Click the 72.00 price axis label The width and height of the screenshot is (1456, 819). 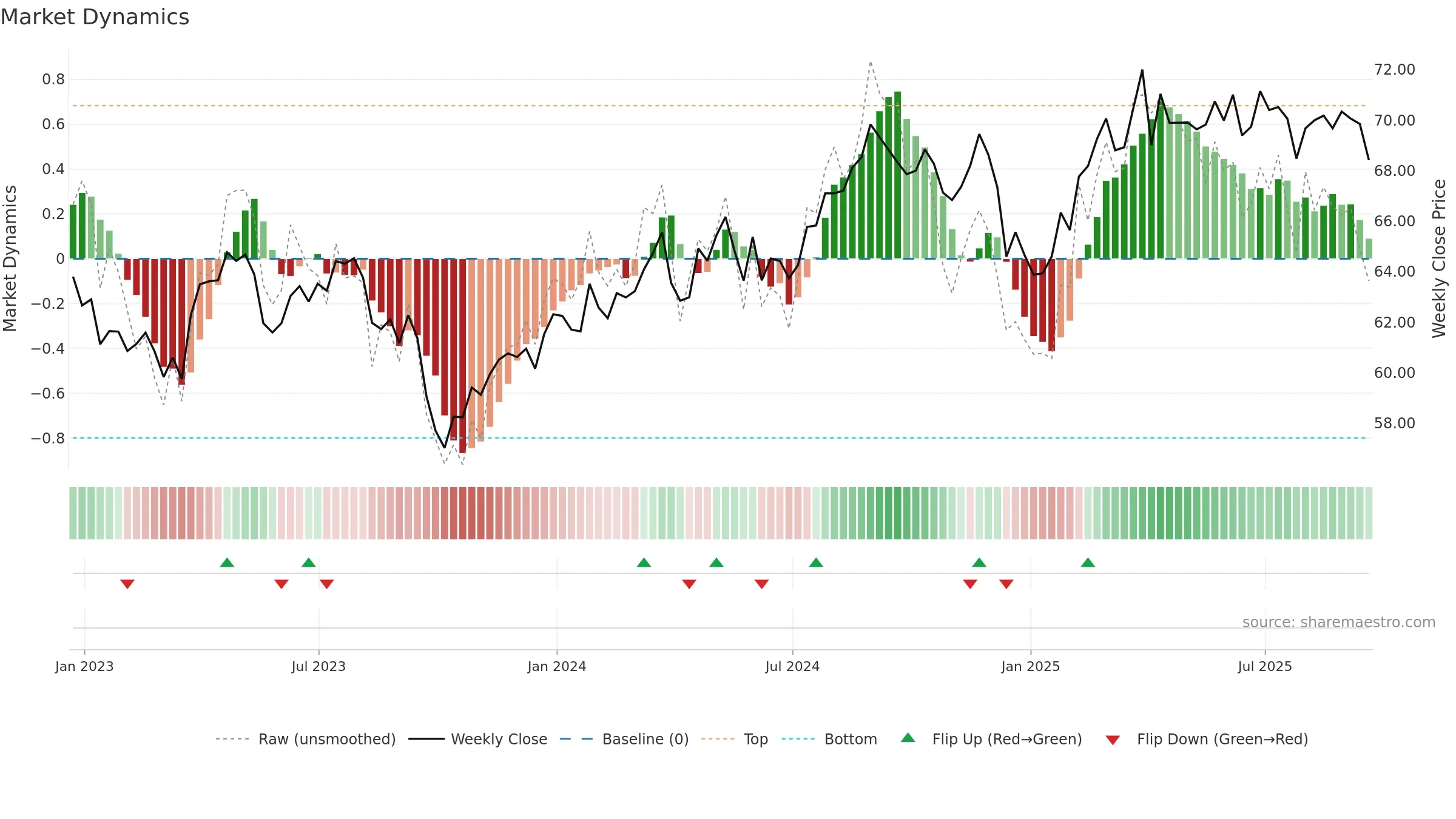(1395, 70)
